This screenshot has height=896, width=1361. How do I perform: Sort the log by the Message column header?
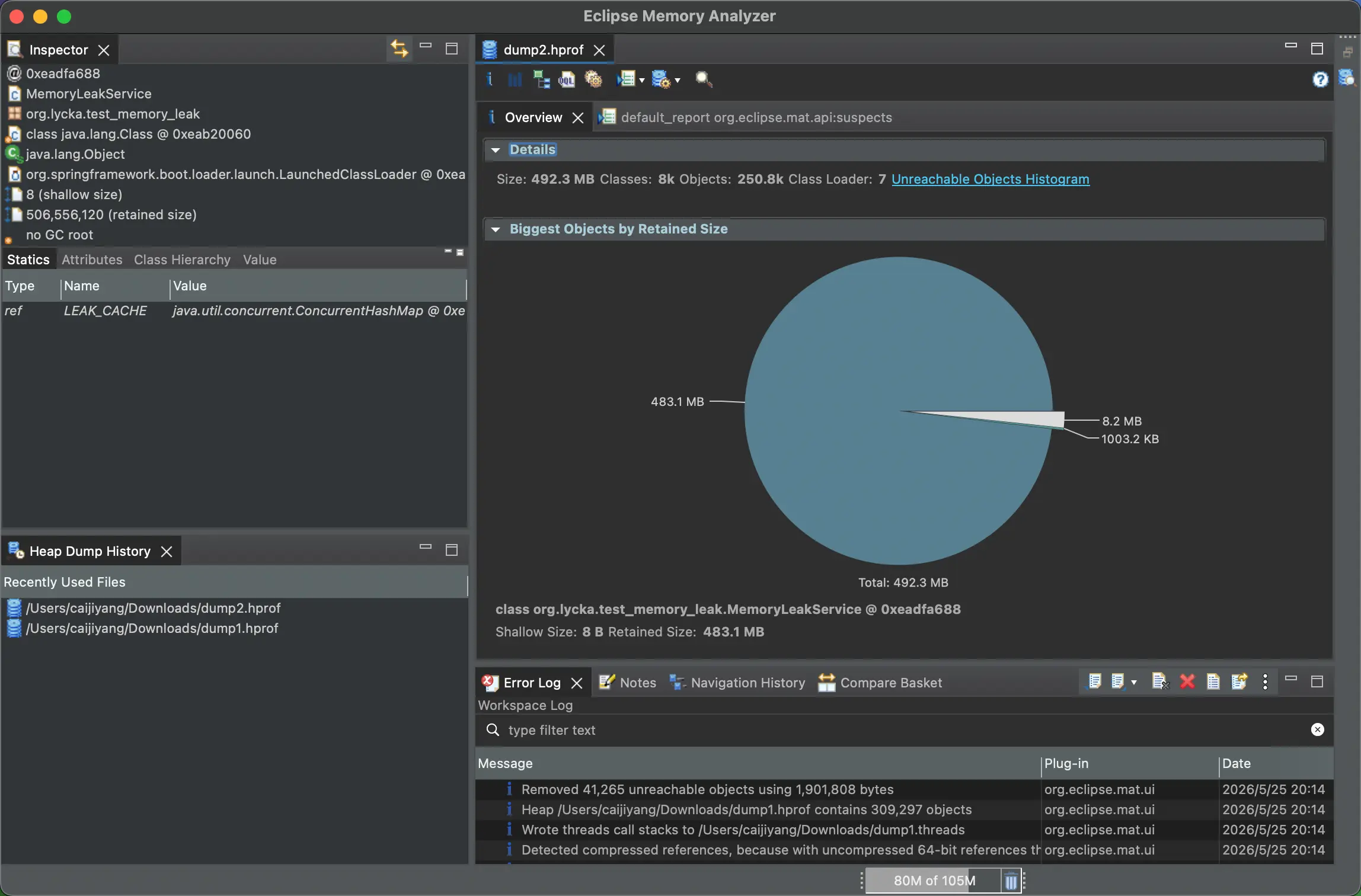(x=758, y=764)
